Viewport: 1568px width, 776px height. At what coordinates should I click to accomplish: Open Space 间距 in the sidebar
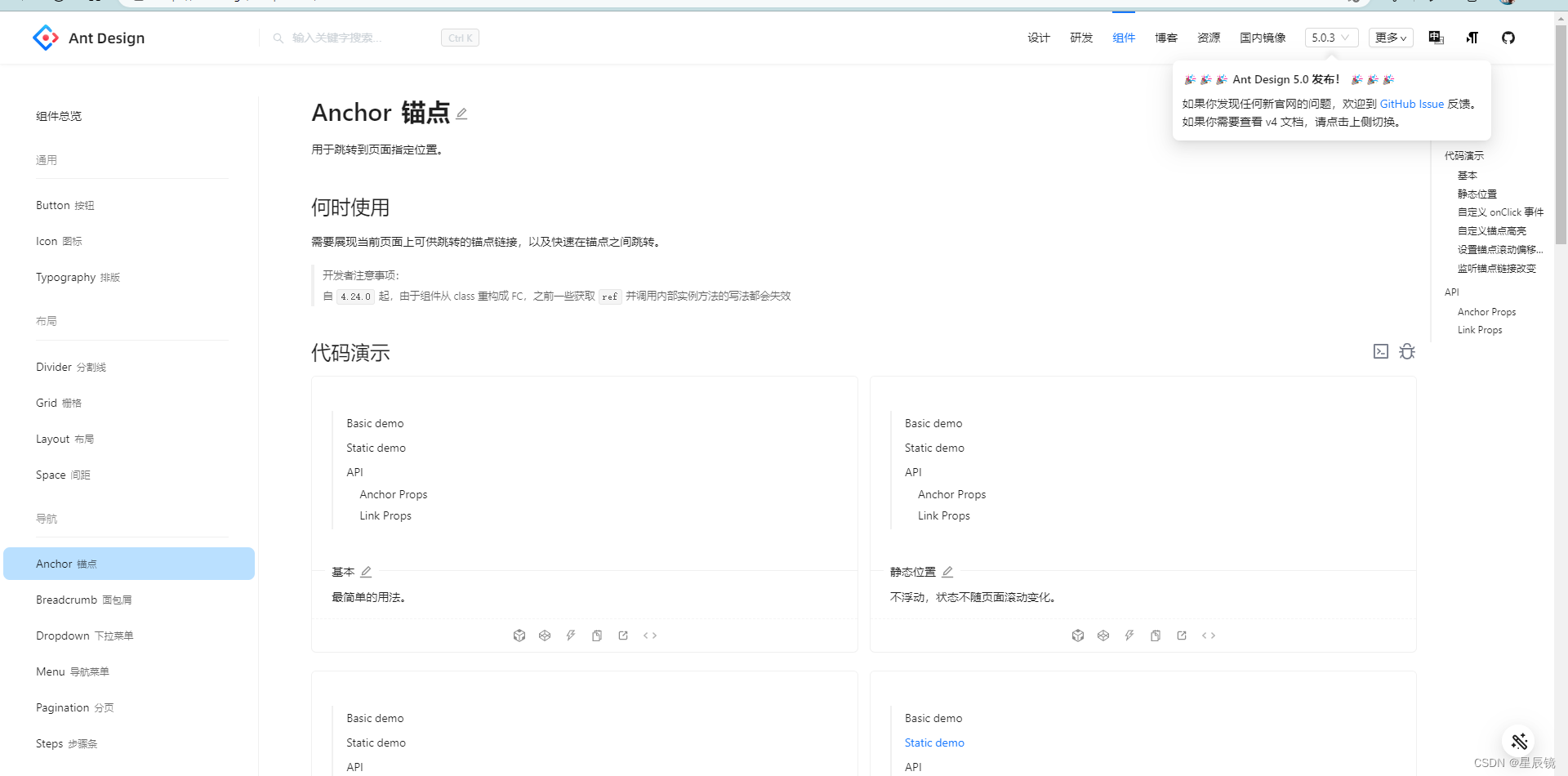click(x=129, y=475)
